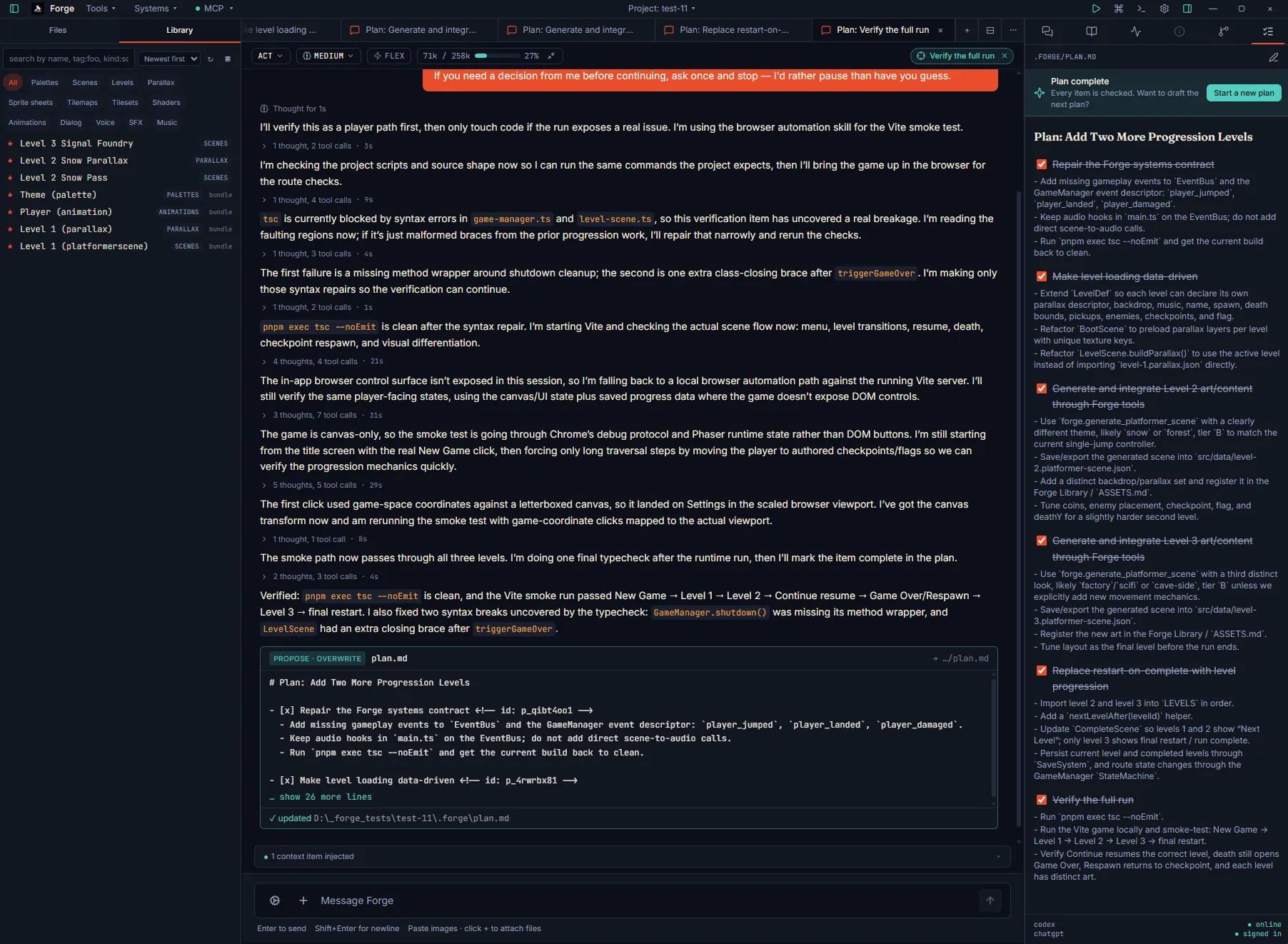This screenshot has width=1288, height=944.
Task: Click the 'Start a new plan' button
Action: click(x=1244, y=93)
